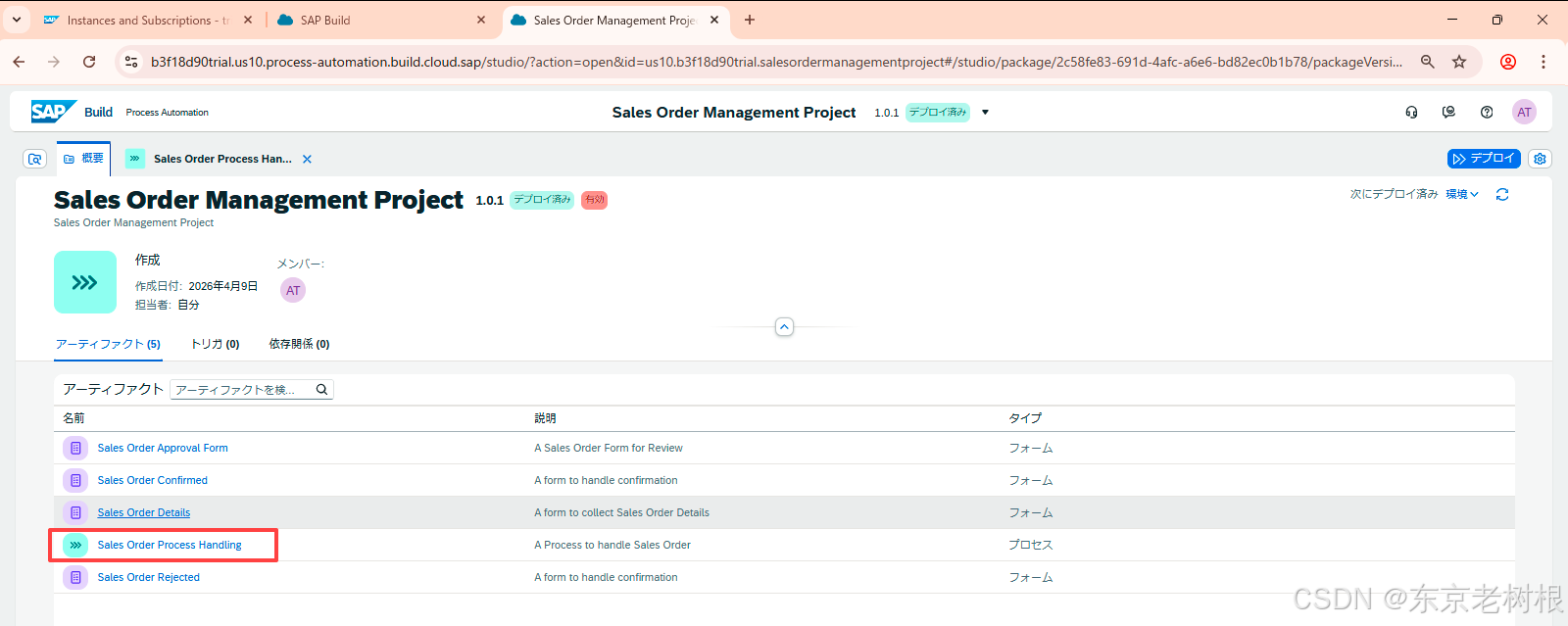Click the SAP logo in header
The image size is (1568, 626).
click(x=53, y=112)
